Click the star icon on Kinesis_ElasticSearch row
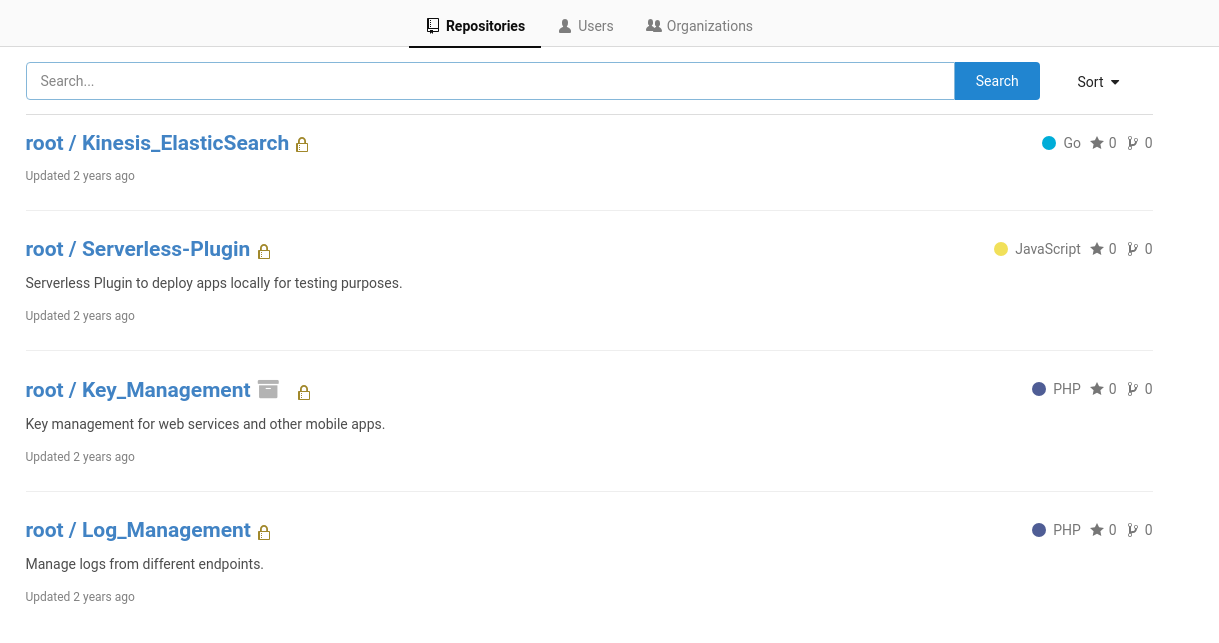Screen dimensions: 1219x643 pos(1097,143)
